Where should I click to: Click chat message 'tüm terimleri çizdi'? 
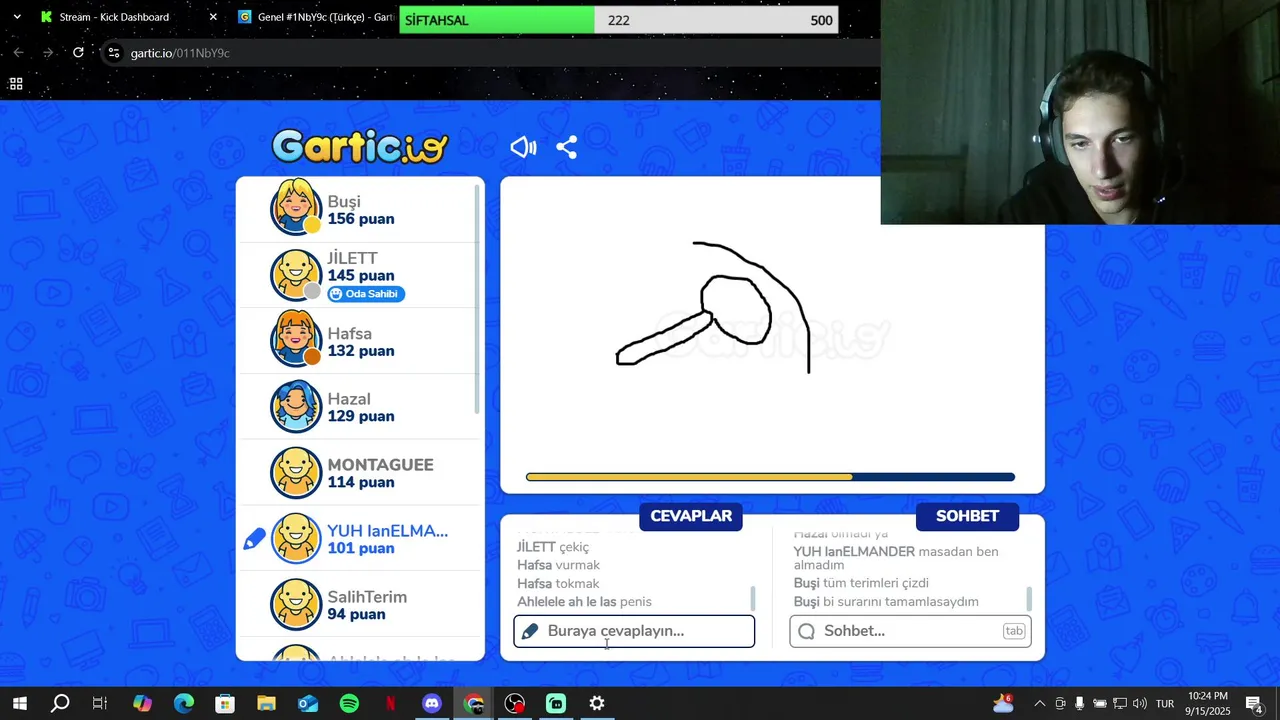[876, 583]
